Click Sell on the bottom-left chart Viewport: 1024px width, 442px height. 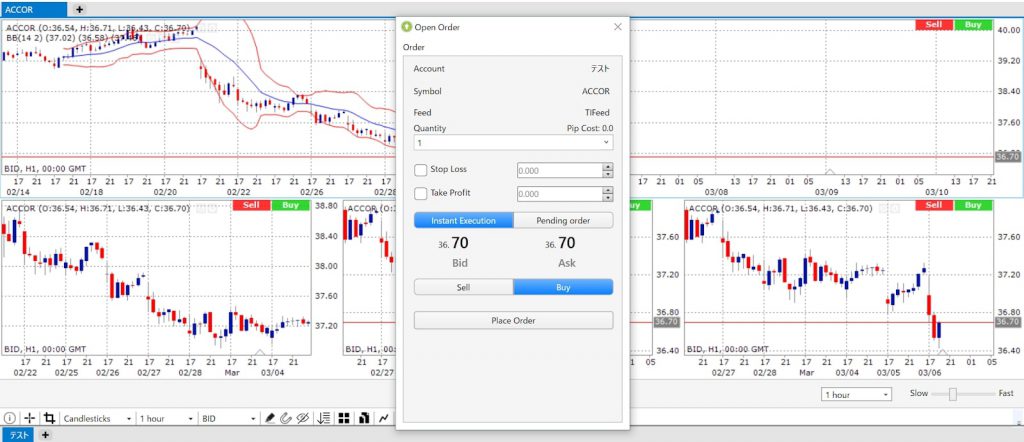[251, 206]
